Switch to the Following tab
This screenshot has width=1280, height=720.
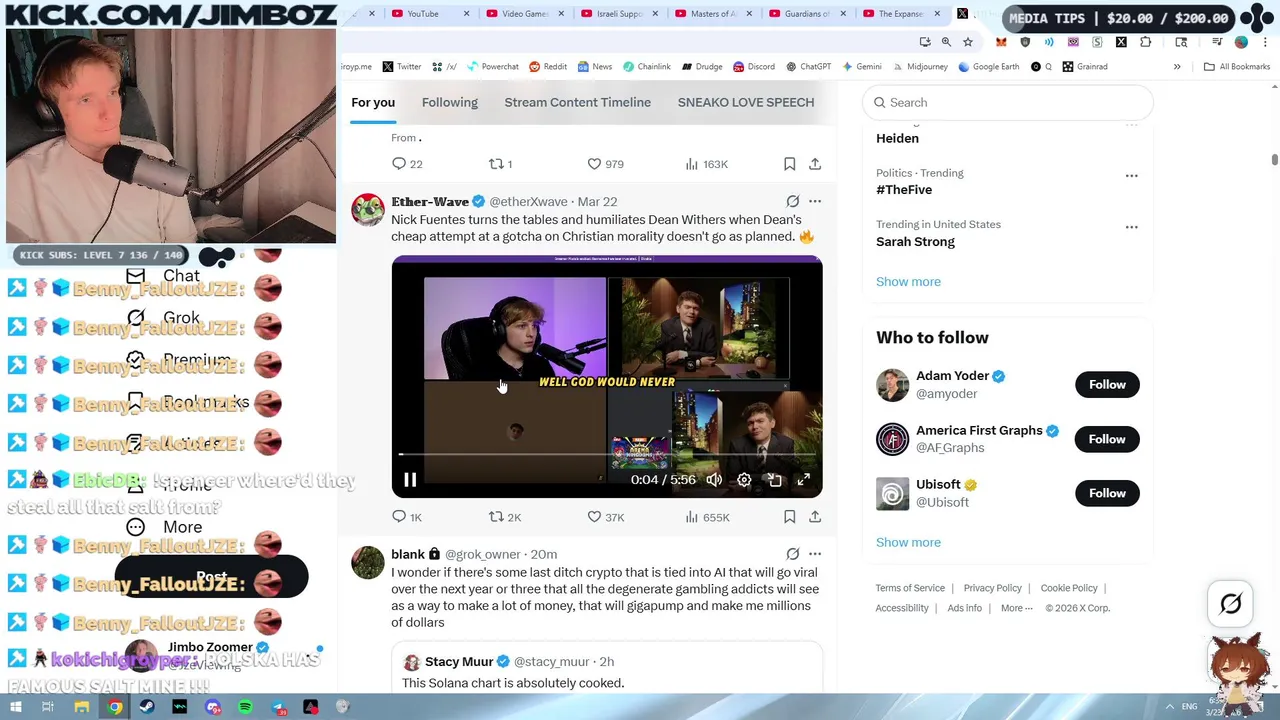tap(450, 102)
